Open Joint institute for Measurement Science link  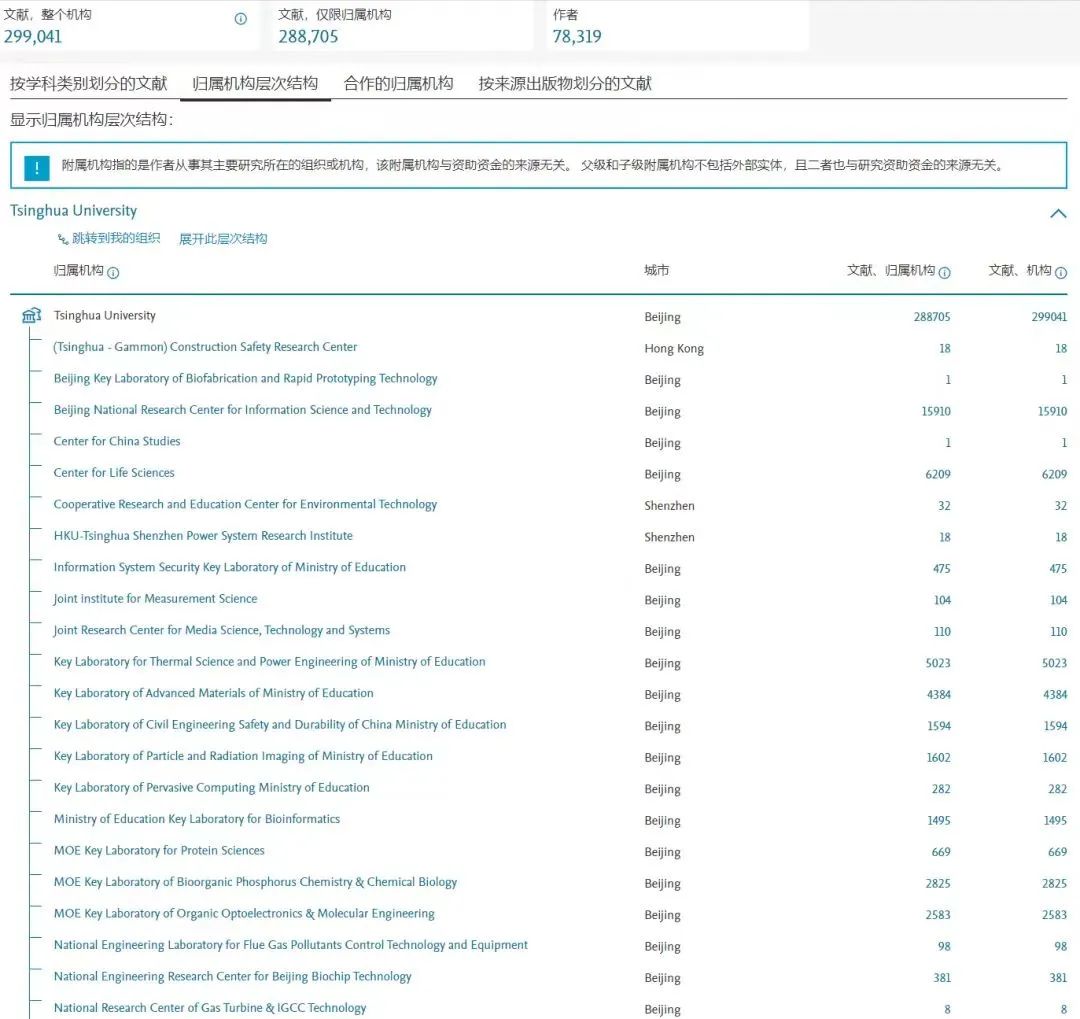pos(155,599)
